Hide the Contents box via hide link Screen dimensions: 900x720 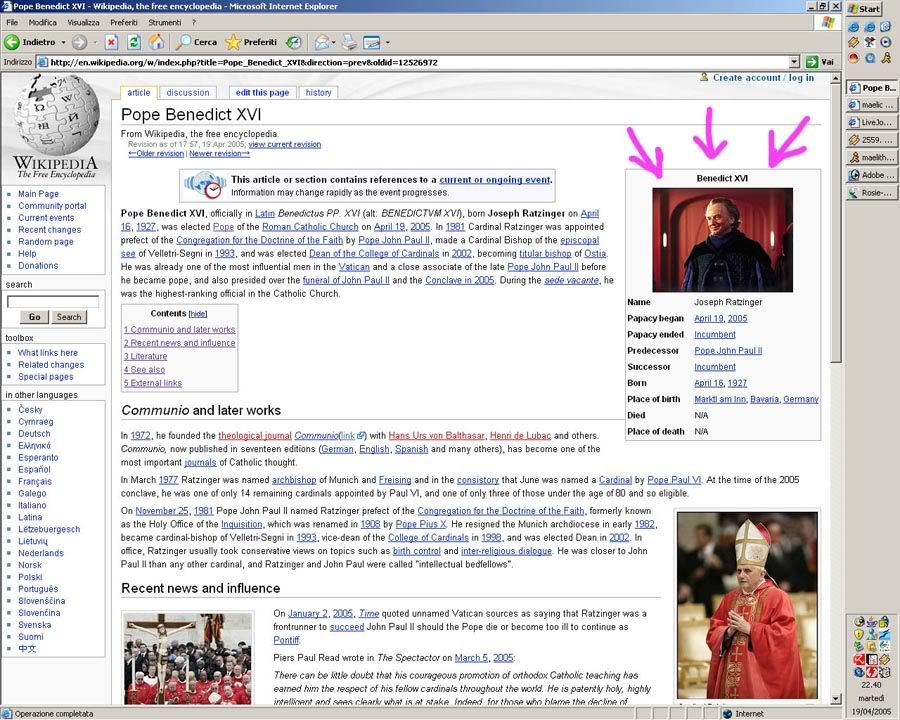[197, 314]
